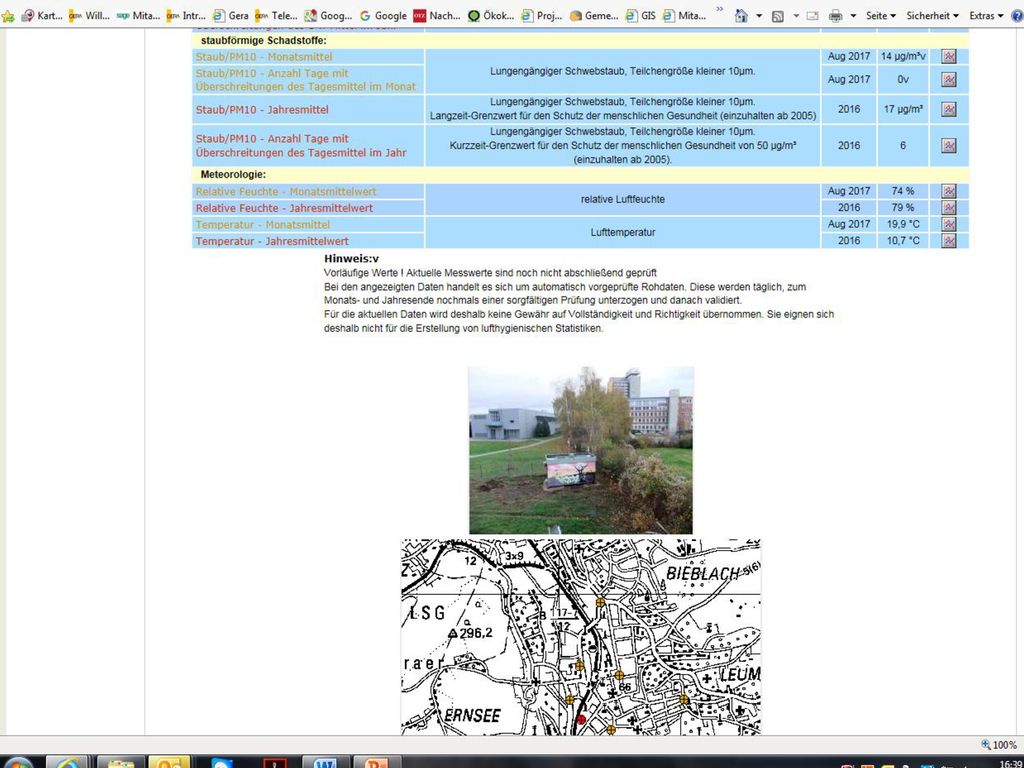Click 'Staub/PM10 - Anzahl Tage' Überschreitungen im Monat link
This screenshot has width=1024, height=768.
tap(306, 80)
